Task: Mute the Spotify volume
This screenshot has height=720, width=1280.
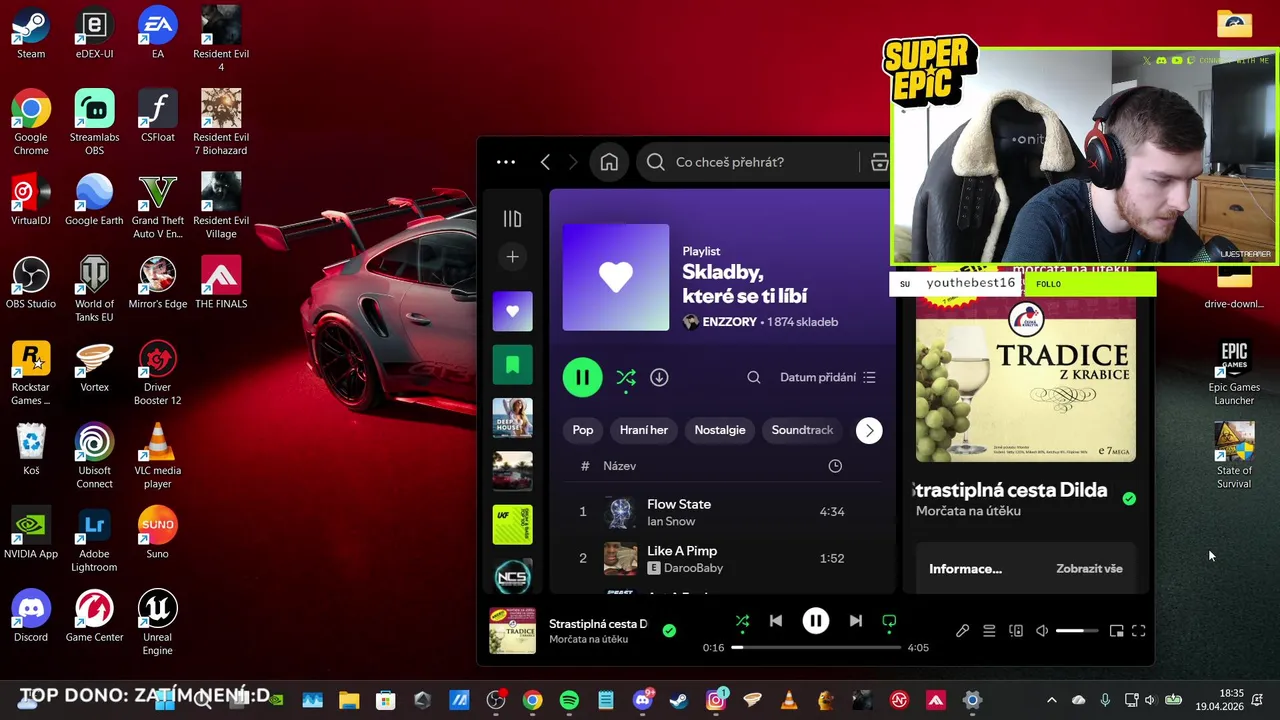Action: (1042, 631)
